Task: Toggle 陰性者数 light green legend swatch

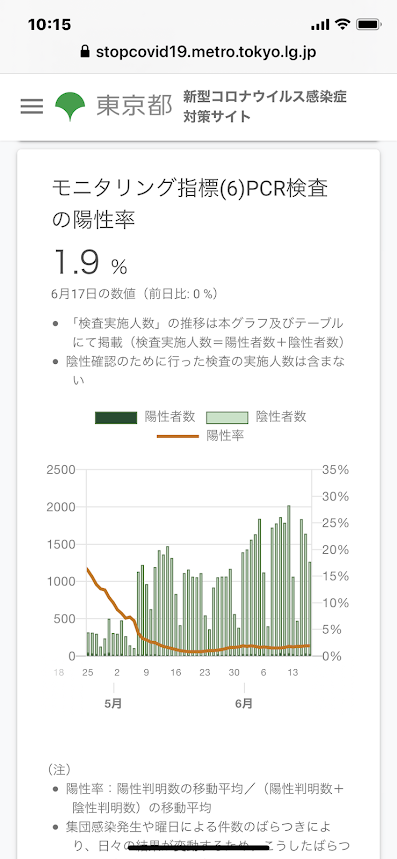Action: pyautogui.click(x=227, y=418)
